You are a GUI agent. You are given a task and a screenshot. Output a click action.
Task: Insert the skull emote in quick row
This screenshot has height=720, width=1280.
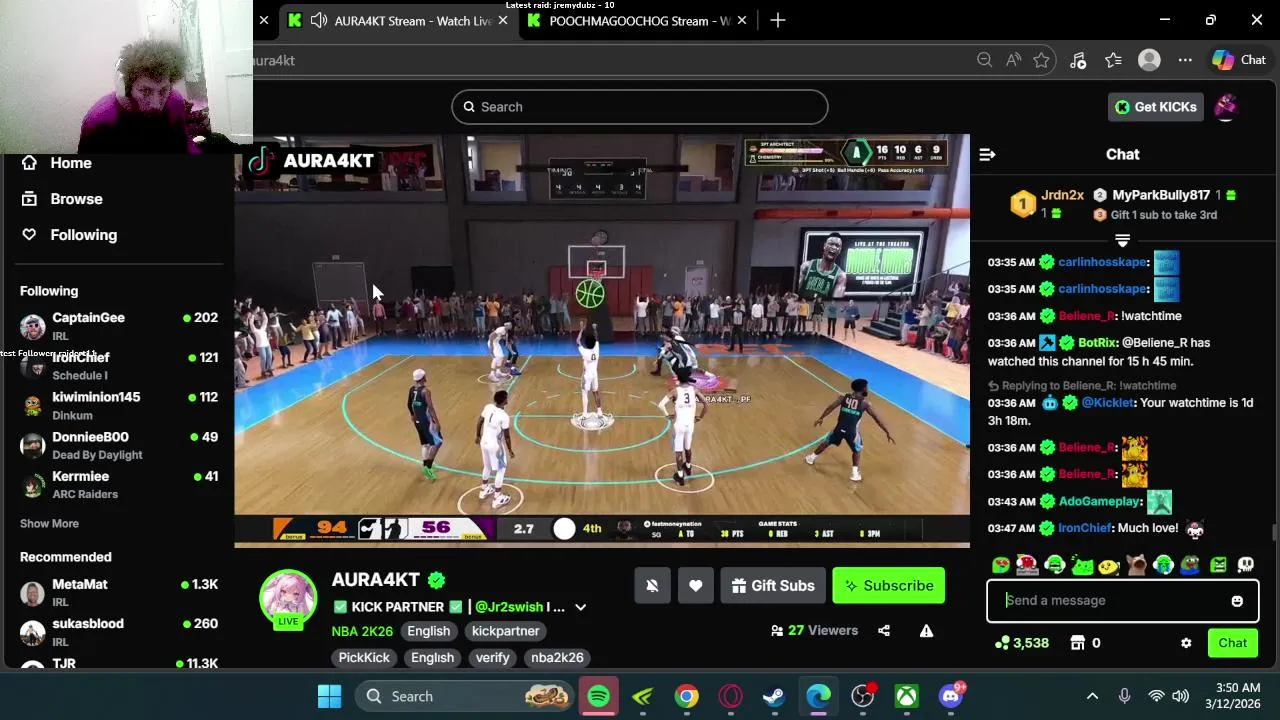1245,565
